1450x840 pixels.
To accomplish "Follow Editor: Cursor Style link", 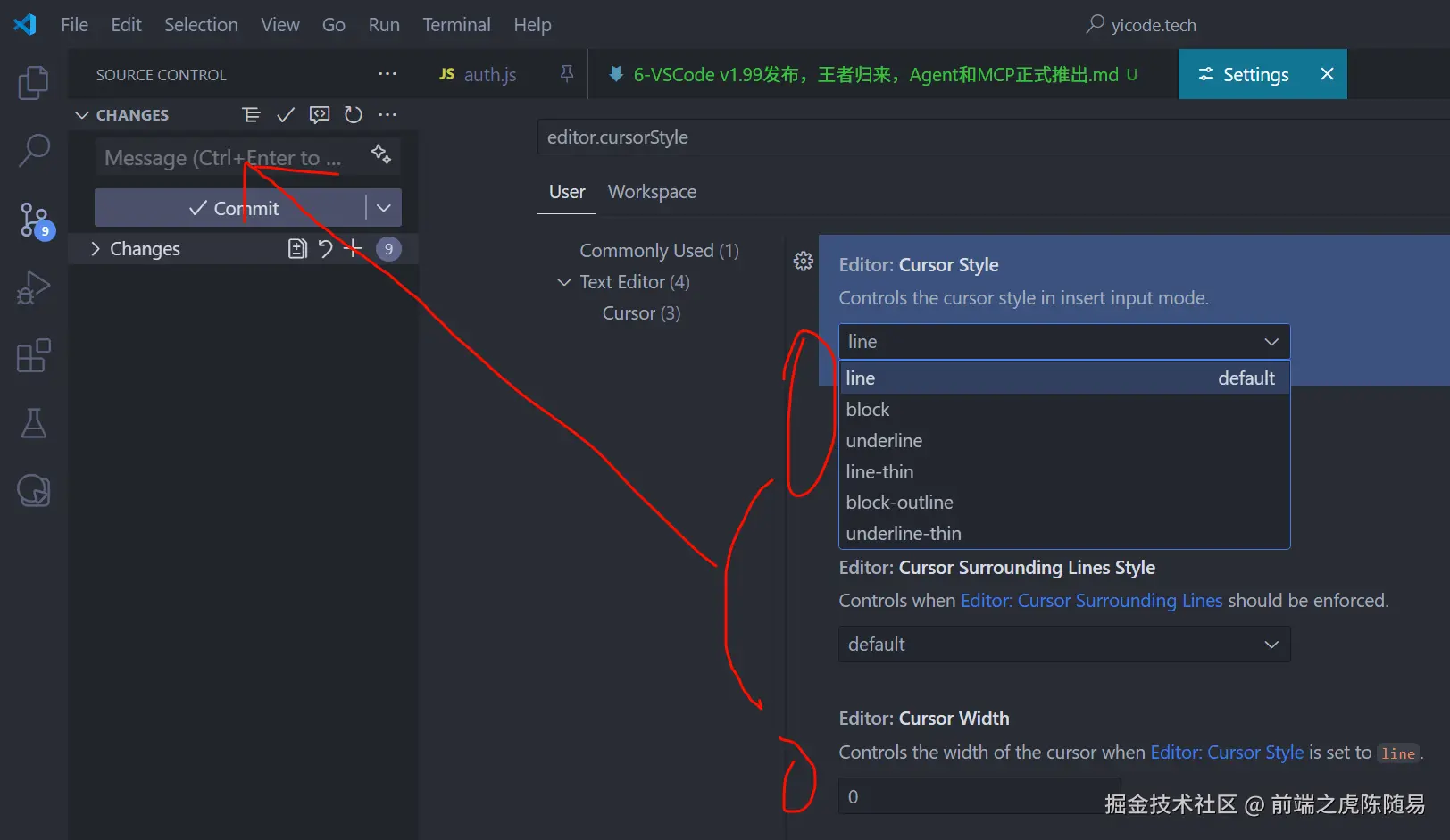I will (x=1227, y=753).
